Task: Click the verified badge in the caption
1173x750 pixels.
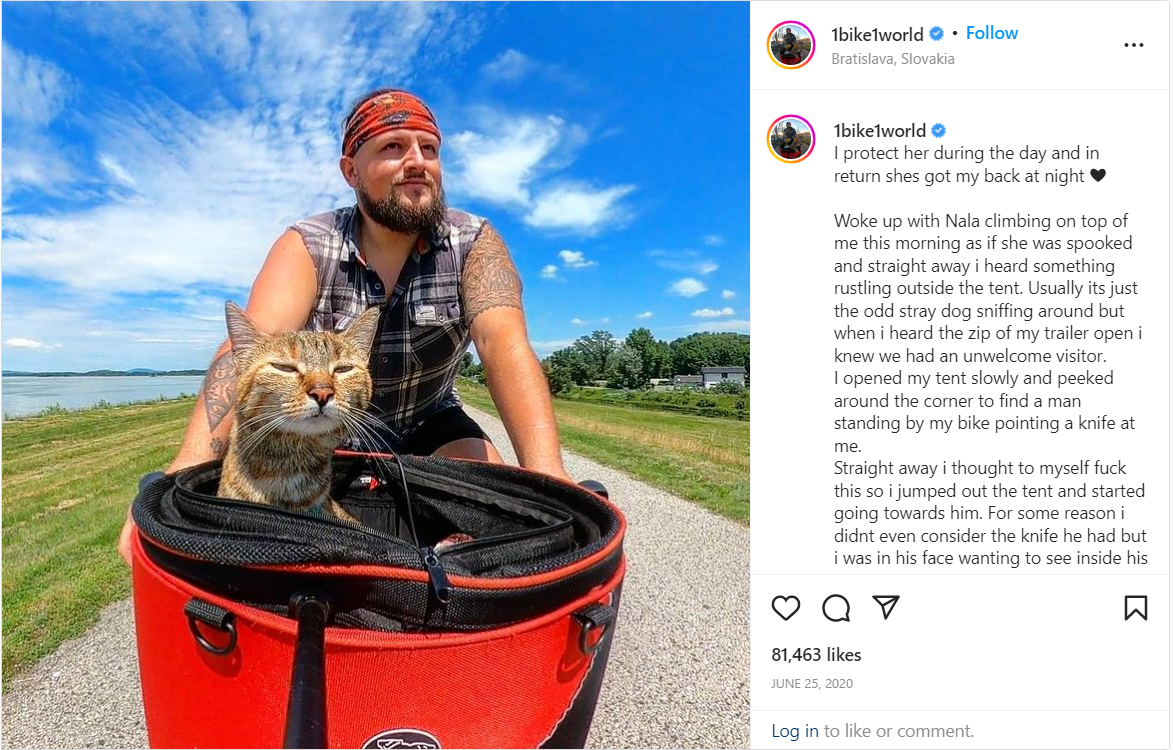Action: click(x=938, y=130)
